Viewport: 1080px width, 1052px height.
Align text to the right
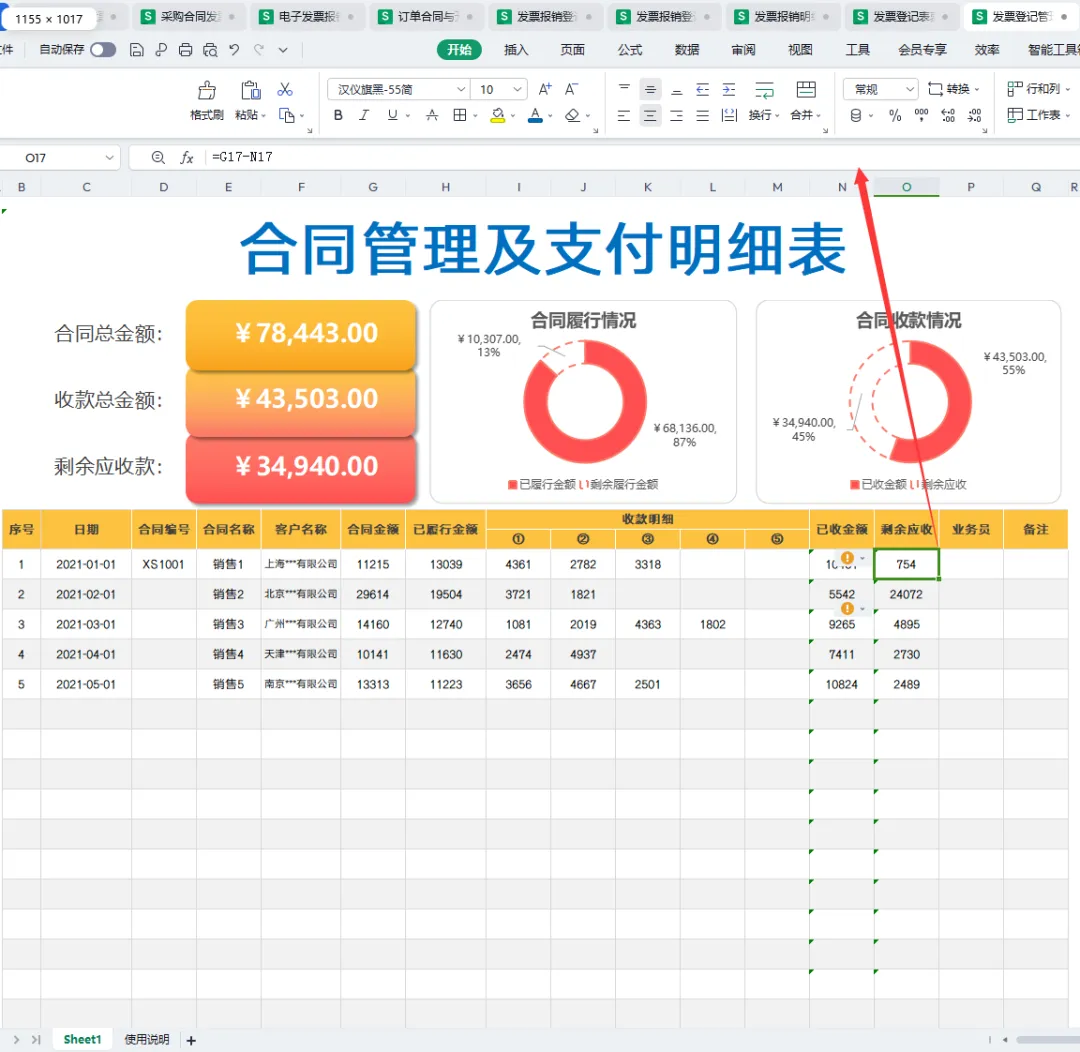tap(676, 115)
